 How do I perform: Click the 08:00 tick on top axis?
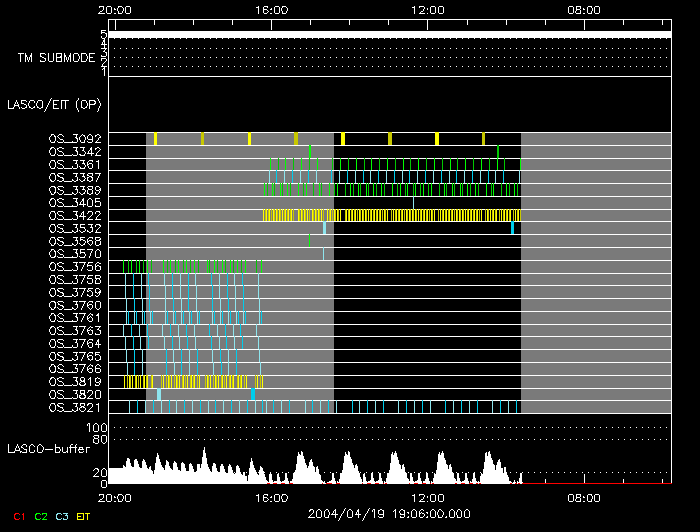tap(584, 9)
